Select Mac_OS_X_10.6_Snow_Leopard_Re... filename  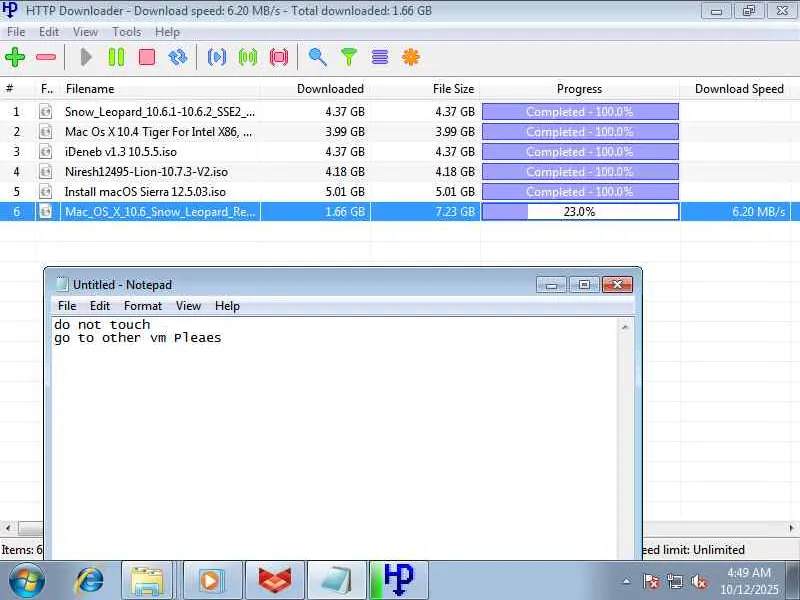click(160, 212)
